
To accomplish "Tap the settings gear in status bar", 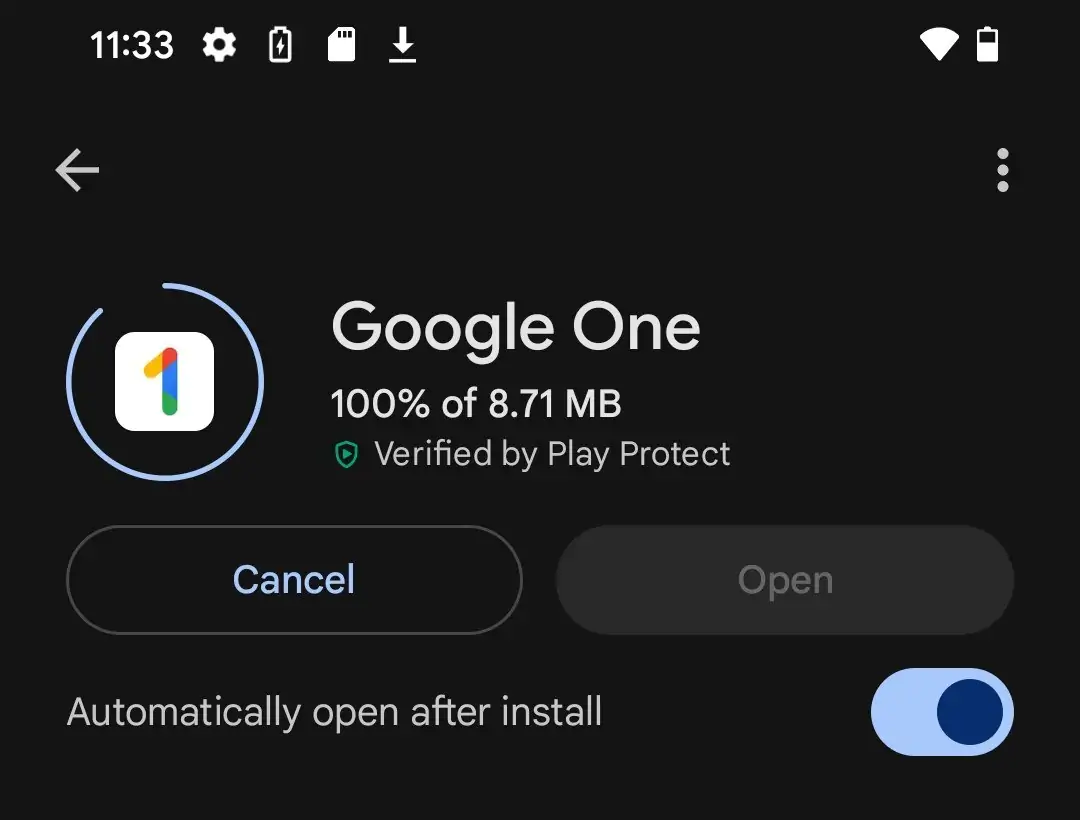I will click(219, 45).
